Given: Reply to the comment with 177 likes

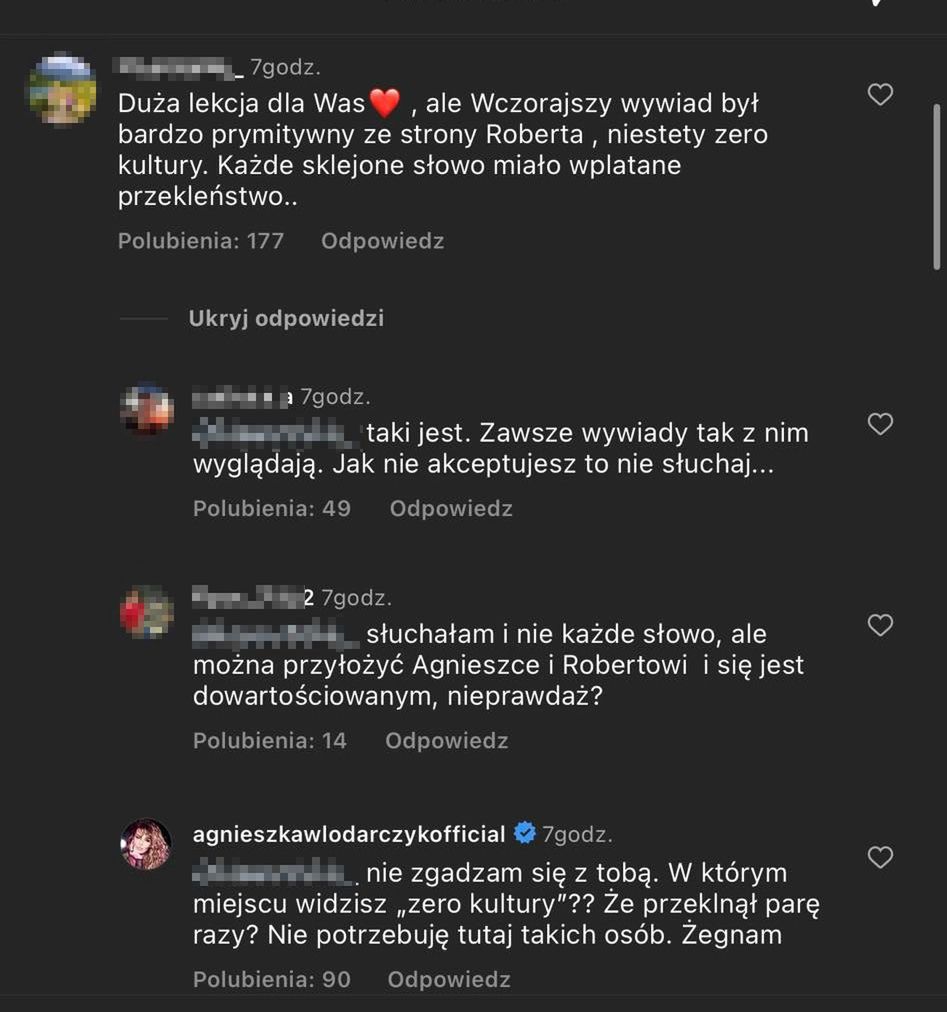Looking at the screenshot, I should point(382,241).
